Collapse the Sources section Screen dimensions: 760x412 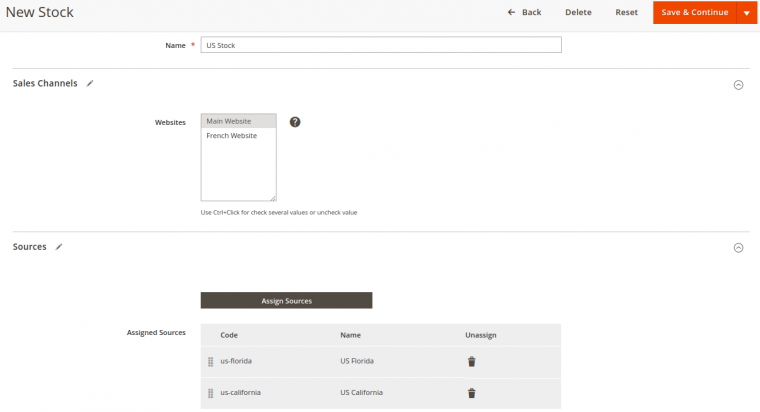coord(739,247)
